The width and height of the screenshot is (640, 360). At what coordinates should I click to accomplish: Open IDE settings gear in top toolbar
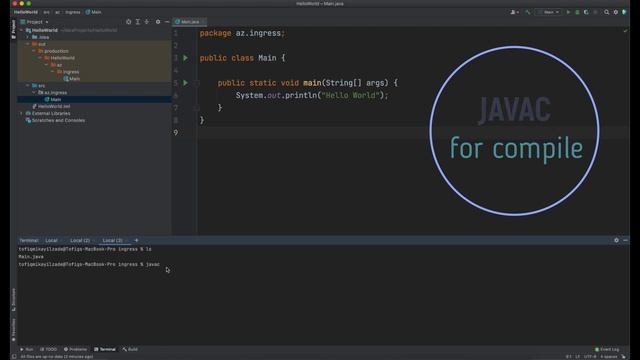[616, 12]
